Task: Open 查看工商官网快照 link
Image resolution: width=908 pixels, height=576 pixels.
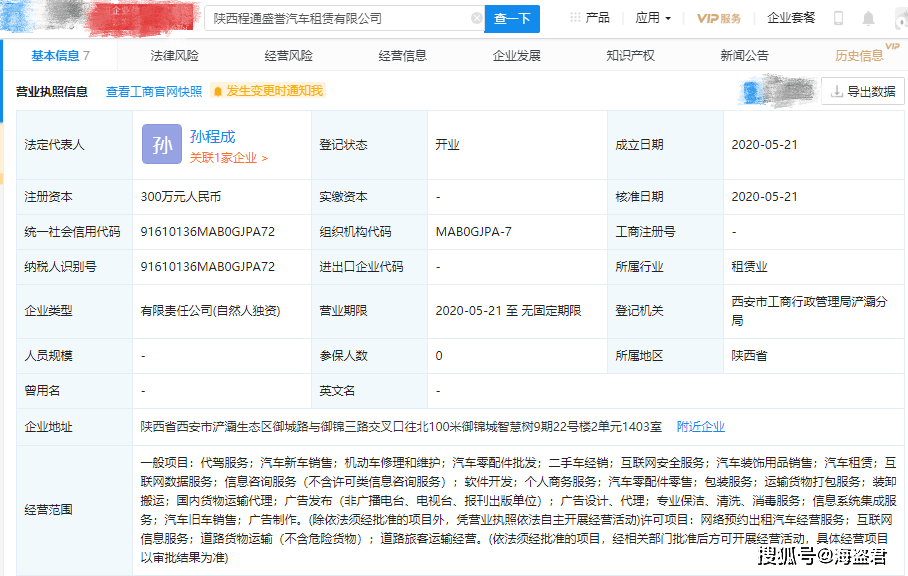Action: [x=154, y=91]
